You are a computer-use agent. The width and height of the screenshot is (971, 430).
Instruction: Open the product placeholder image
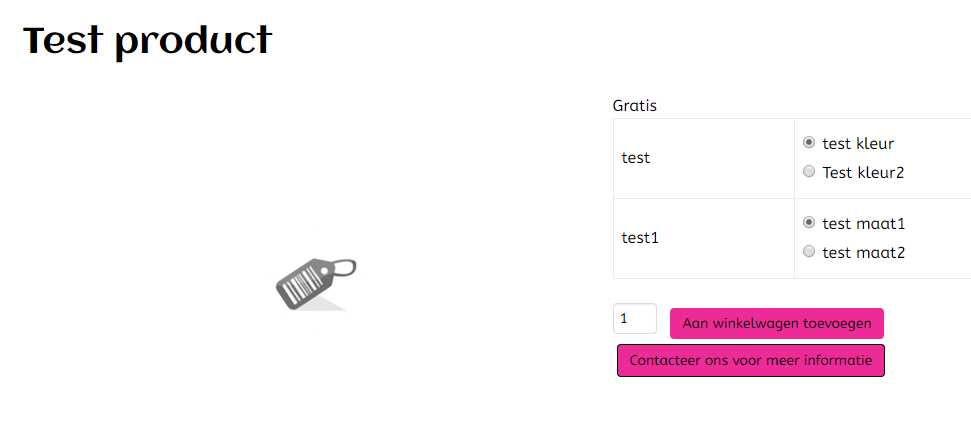pos(316,284)
